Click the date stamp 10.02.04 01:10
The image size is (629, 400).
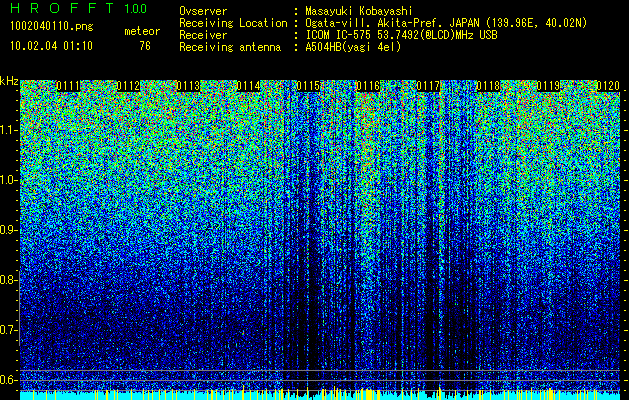tap(52, 46)
